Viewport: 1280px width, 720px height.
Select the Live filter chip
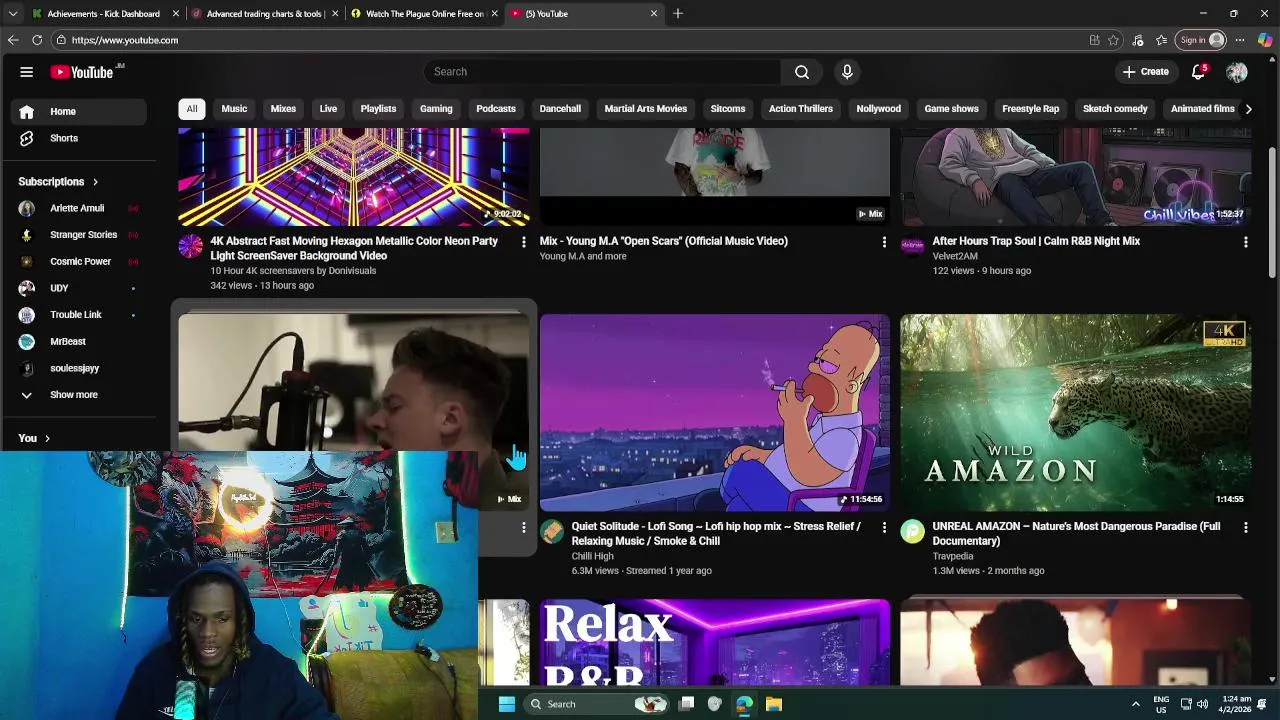pos(328,109)
